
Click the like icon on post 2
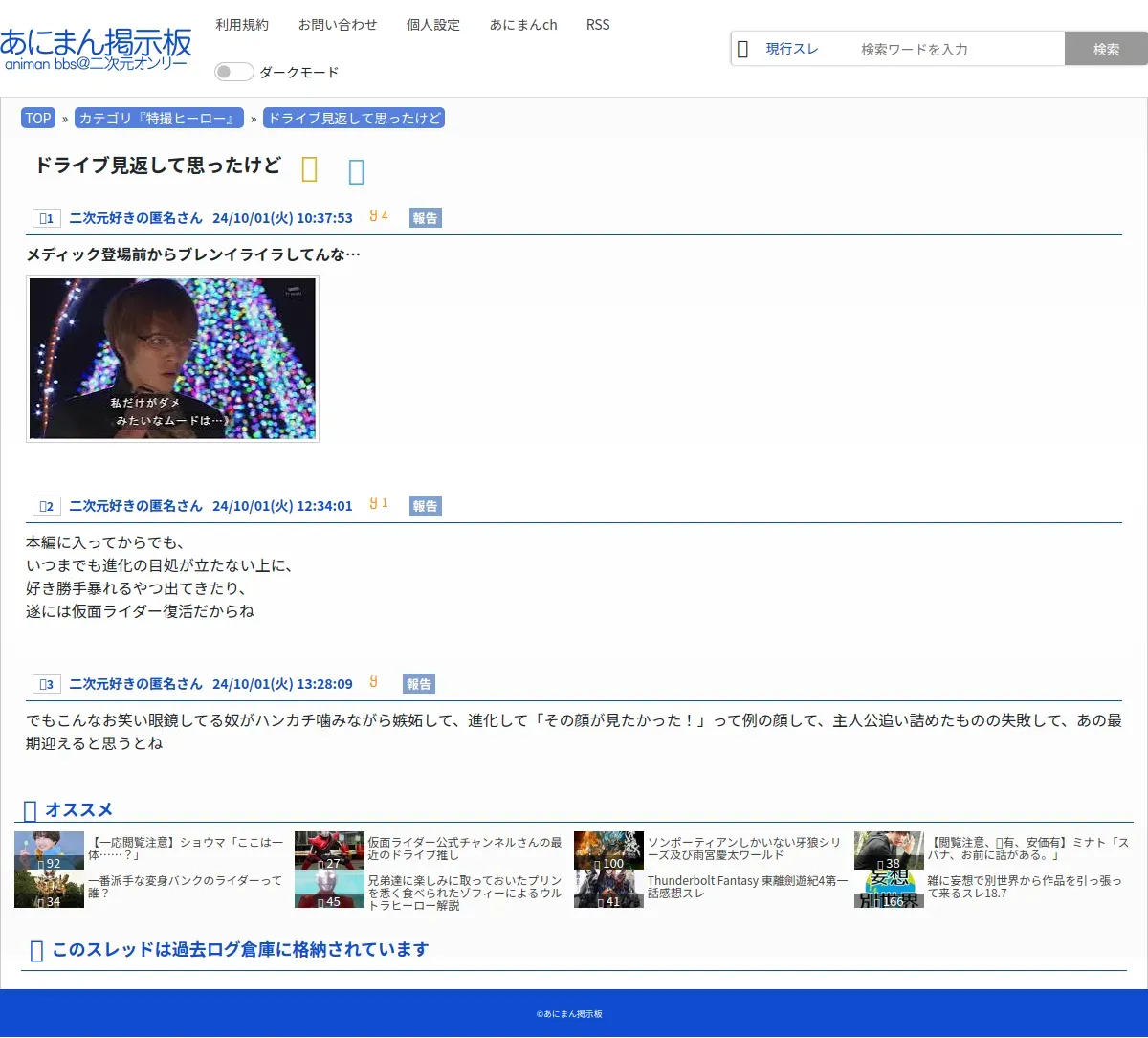click(x=374, y=504)
